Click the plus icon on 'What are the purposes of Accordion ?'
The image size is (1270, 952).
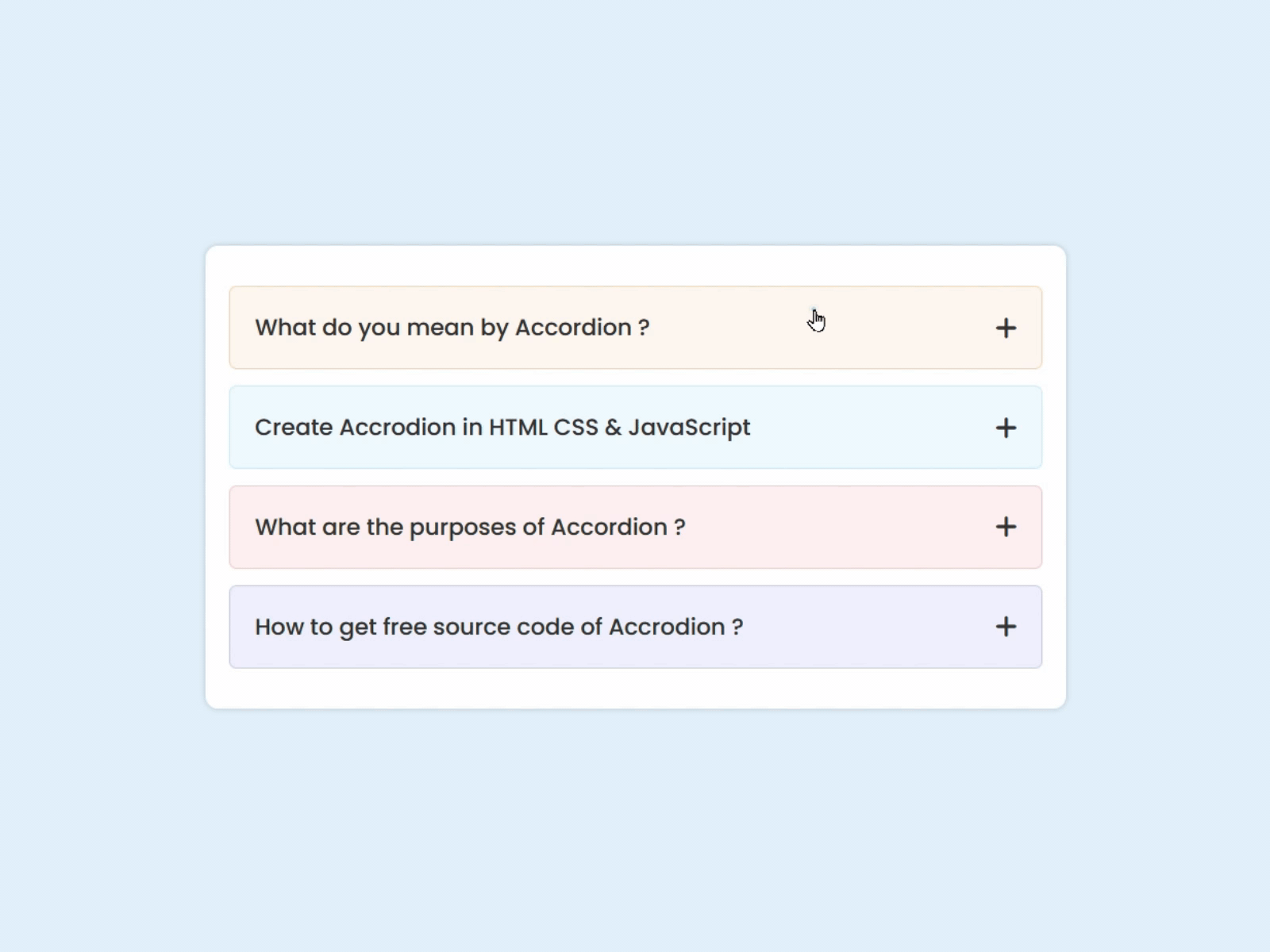[1006, 527]
